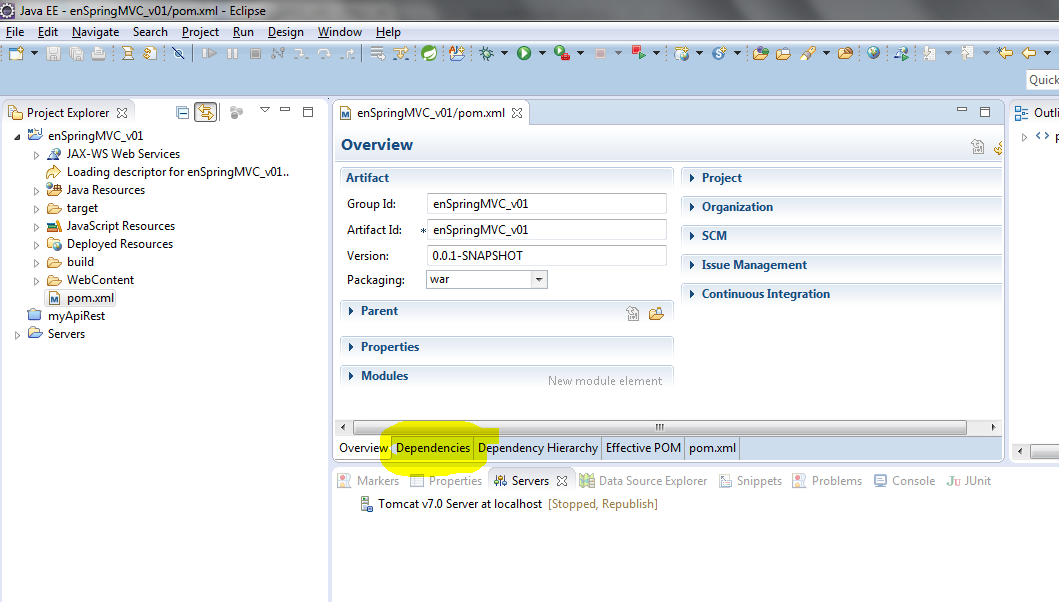The height and width of the screenshot is (602, 1059).
Task: Expand the Continuous Integration section
Action: point(692,294)
